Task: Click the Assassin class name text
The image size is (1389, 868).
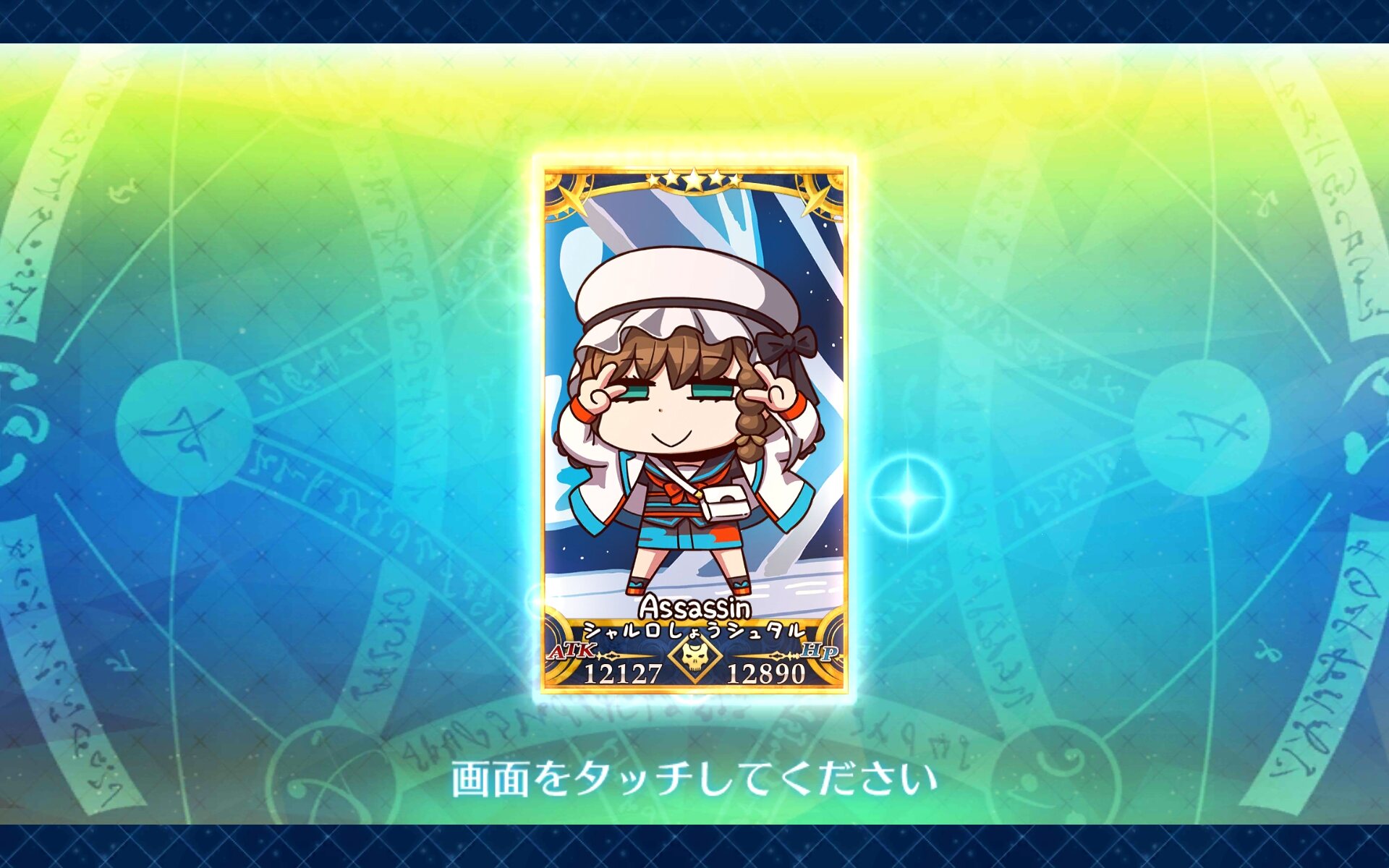Action: coord(694,607)
